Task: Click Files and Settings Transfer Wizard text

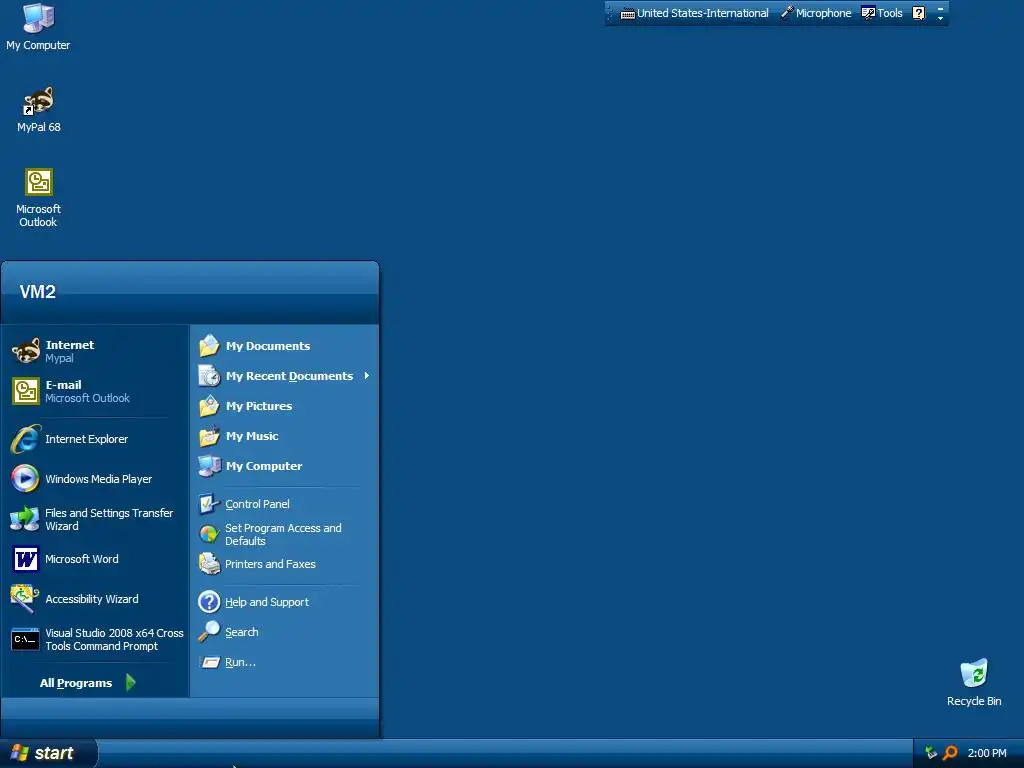Action: point(109,519)
